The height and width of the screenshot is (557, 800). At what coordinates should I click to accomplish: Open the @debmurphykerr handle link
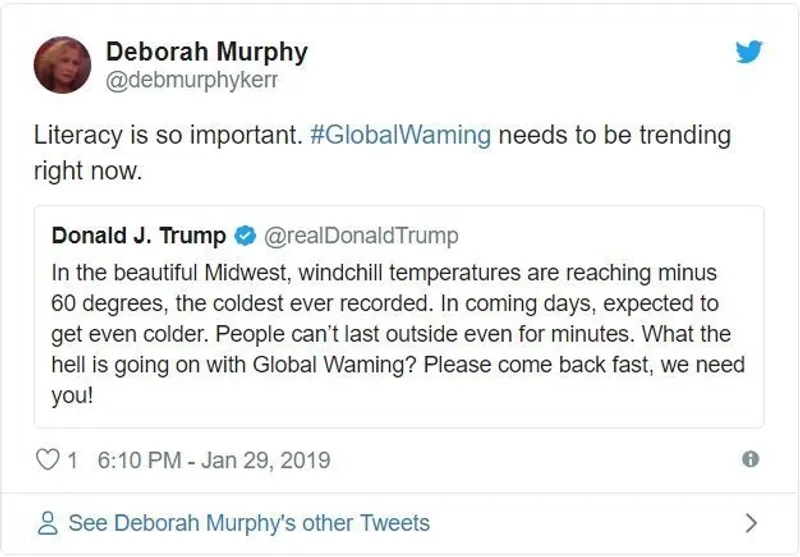[191, 82]
